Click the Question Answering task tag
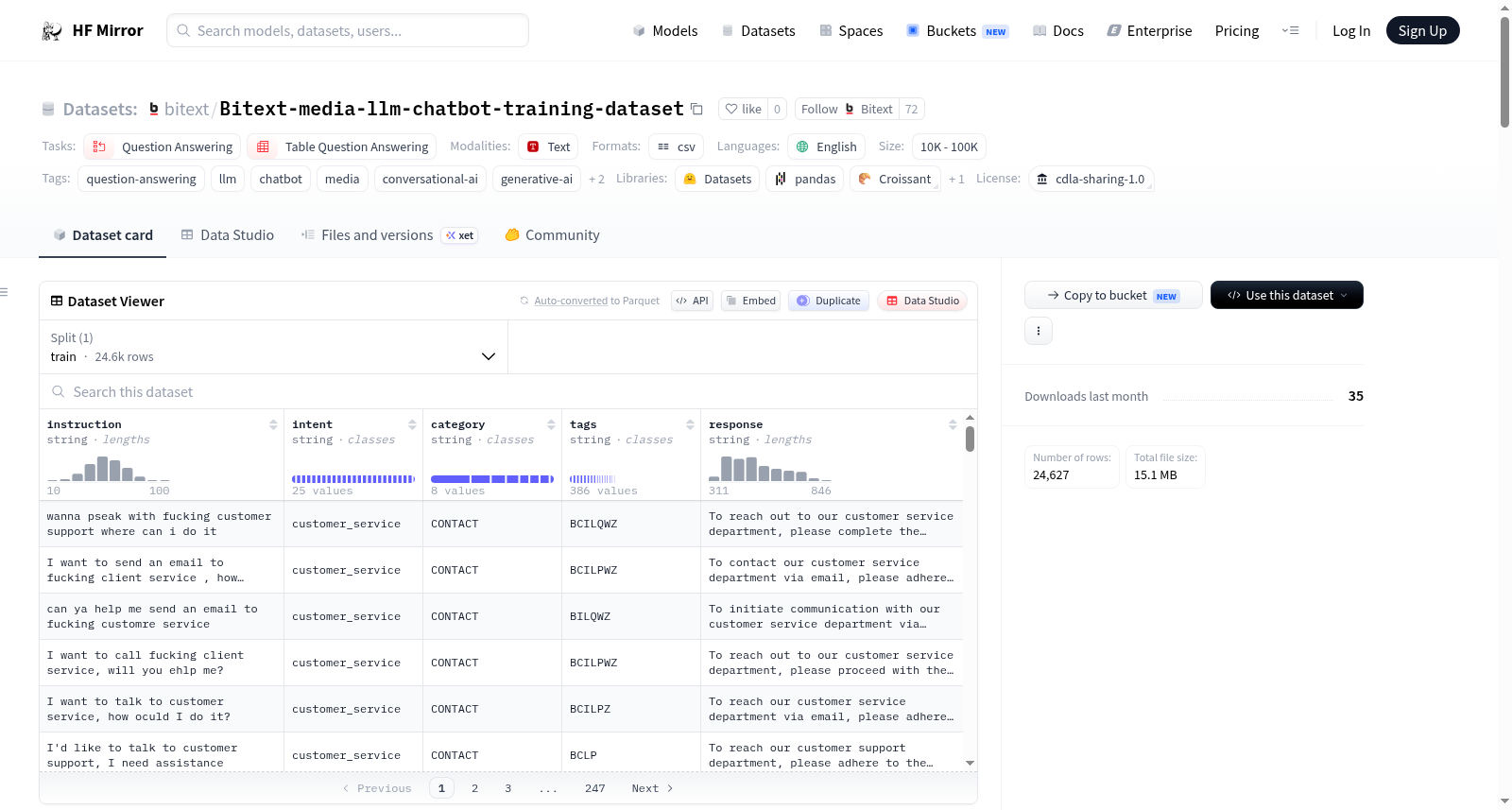 pyautogui.click(x=163, y=146)
